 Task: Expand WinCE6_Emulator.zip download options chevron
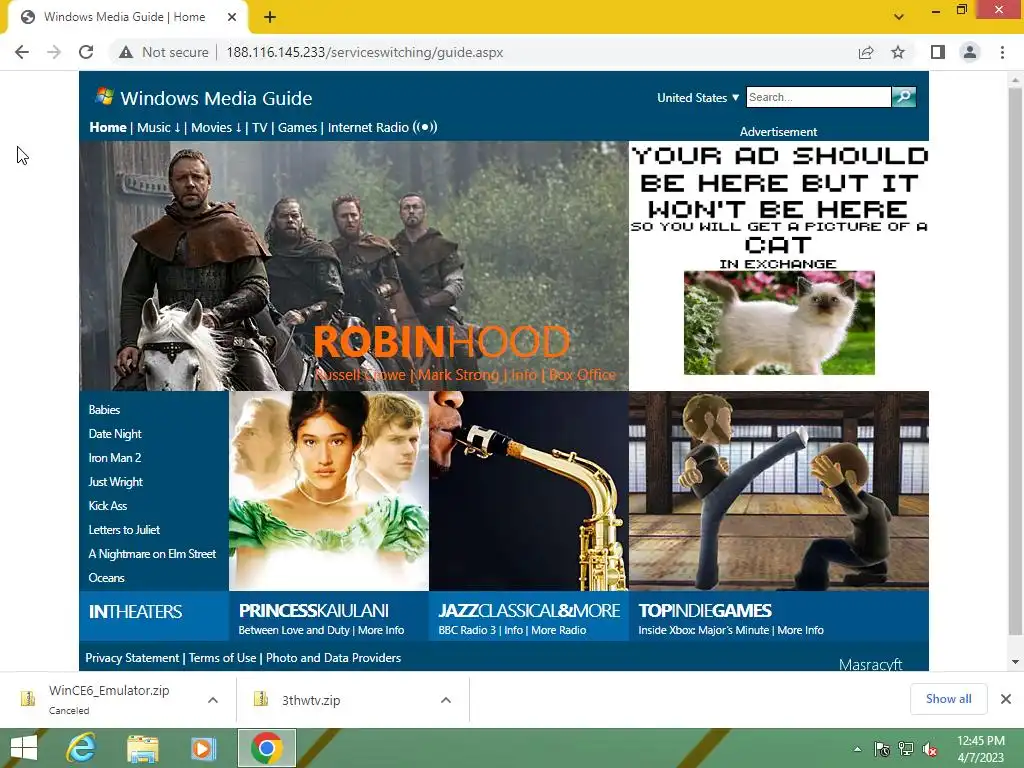click(213, 700)
